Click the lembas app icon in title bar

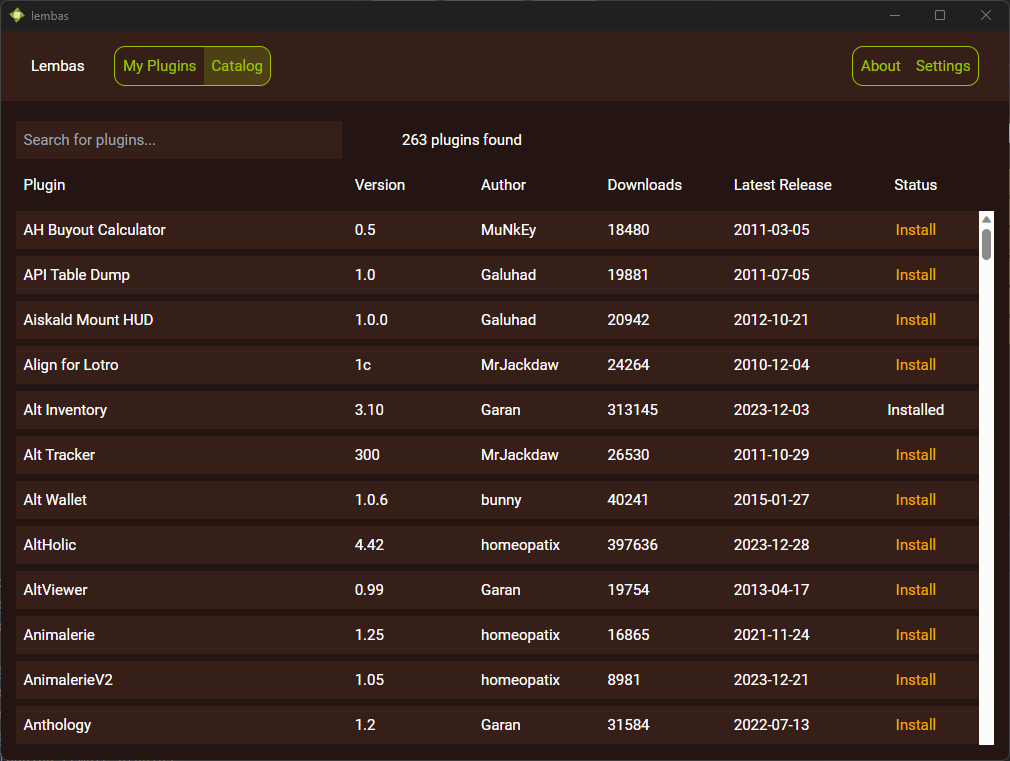pyautogui.click(x=17, y=15)
